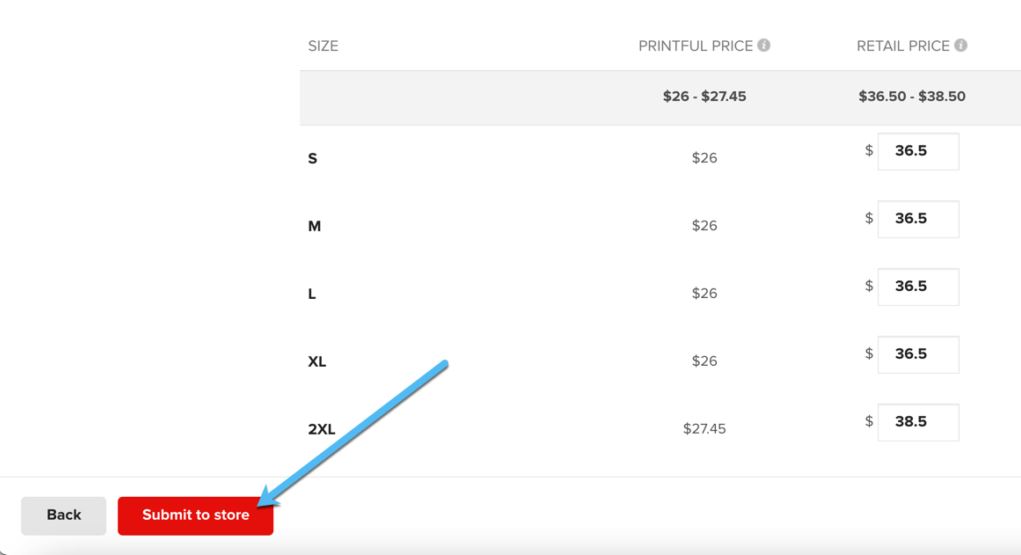Click the $26 Printful price for size M
Image resolution: width=1021 pixels, height=555 pixels.
(705, 225)
